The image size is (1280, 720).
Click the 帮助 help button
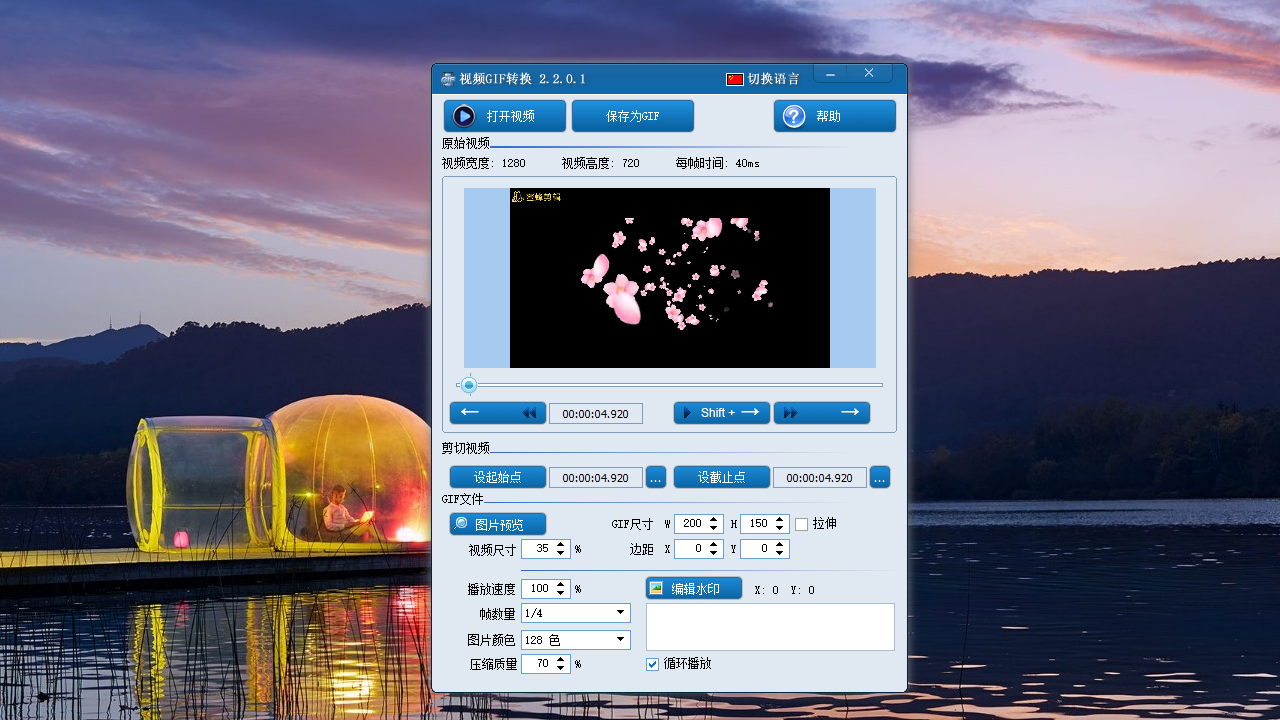point(834,116)
